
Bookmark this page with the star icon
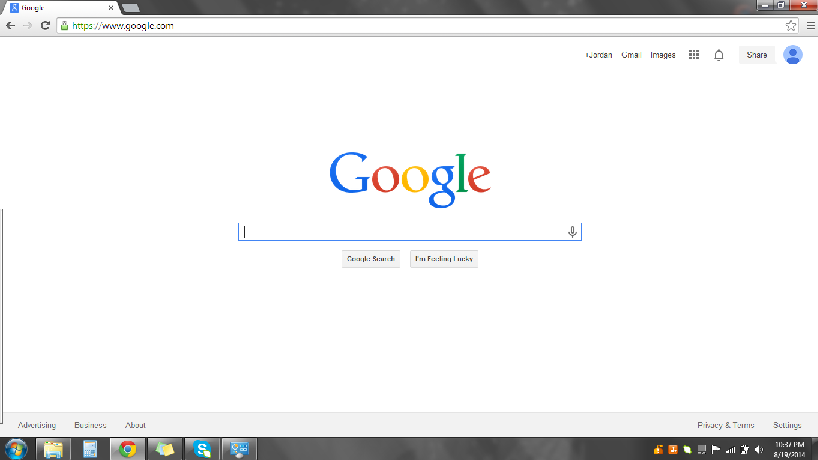(791, 26)
